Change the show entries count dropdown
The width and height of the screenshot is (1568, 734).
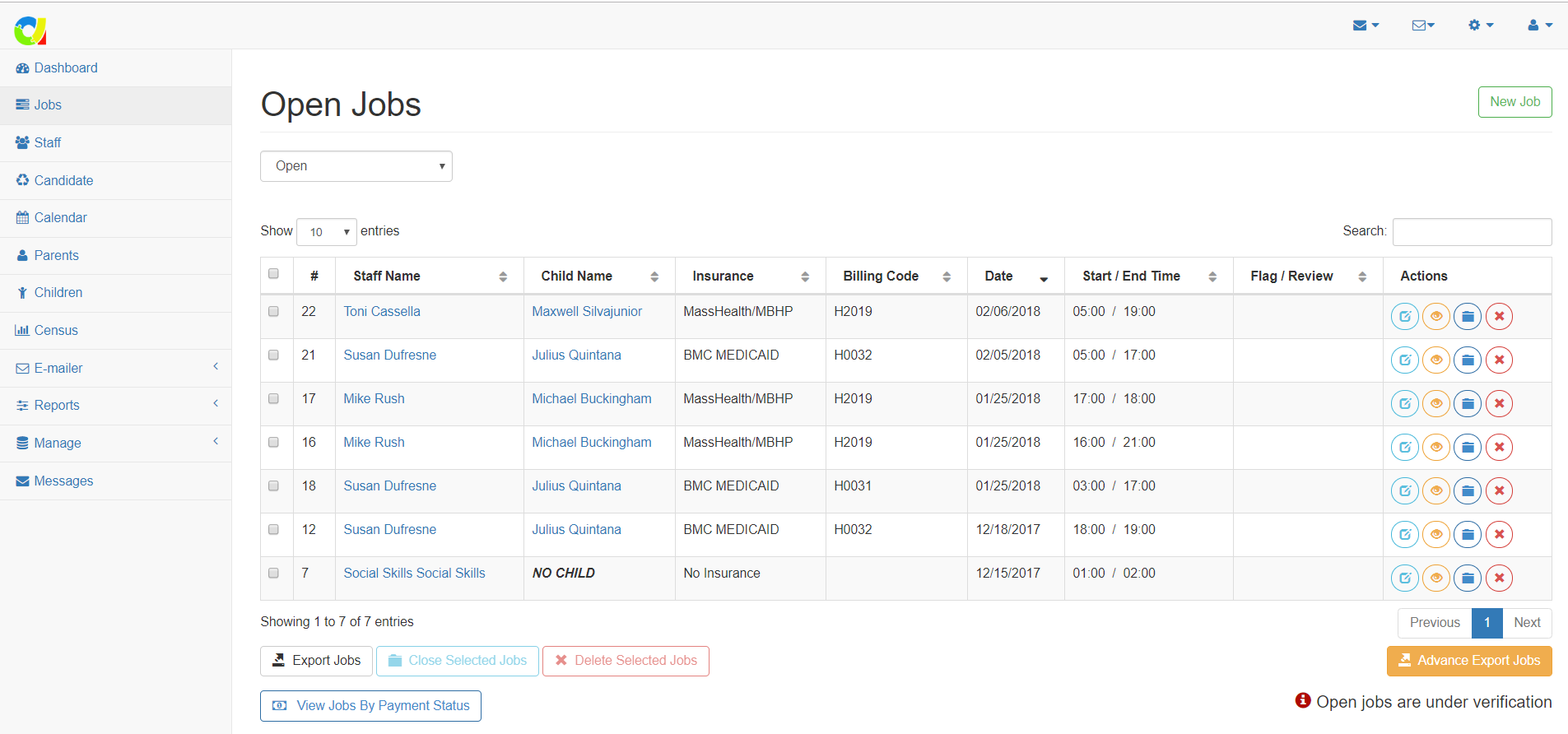click(x=327, y=232)
